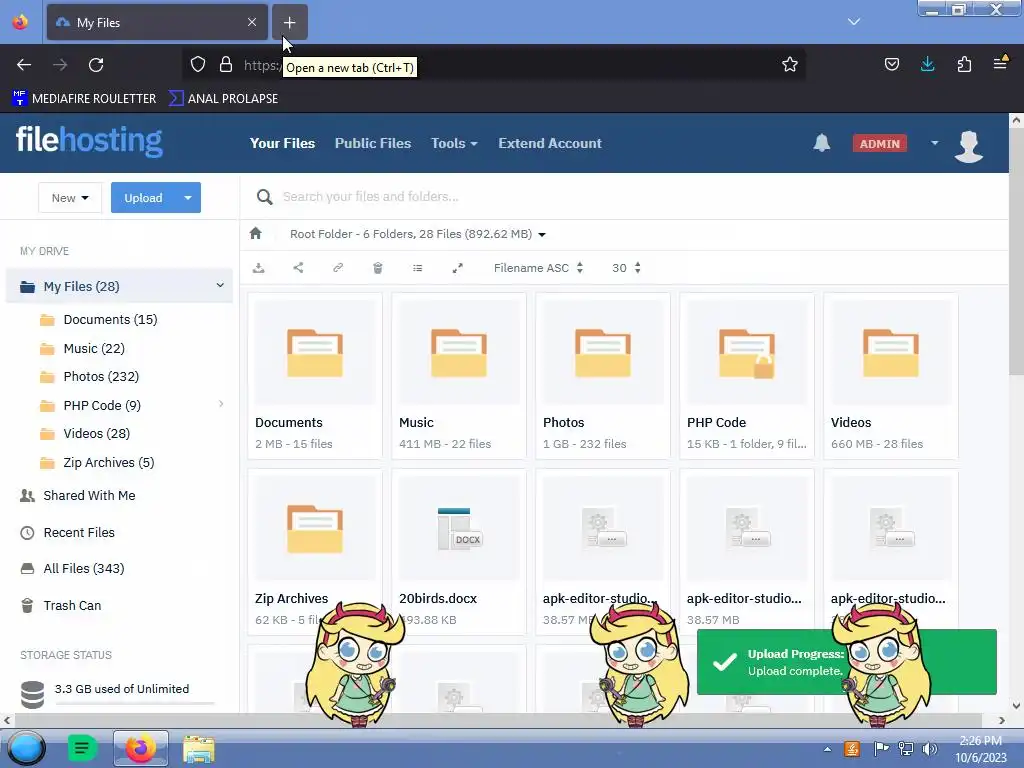Open Trash Can in sidebar

72,606
